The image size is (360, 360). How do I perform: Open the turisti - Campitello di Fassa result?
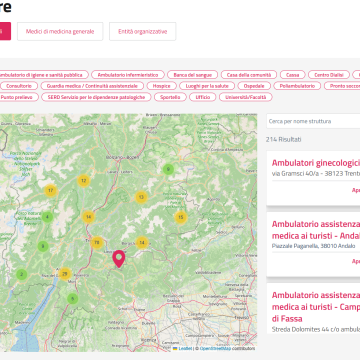[316, 307]
